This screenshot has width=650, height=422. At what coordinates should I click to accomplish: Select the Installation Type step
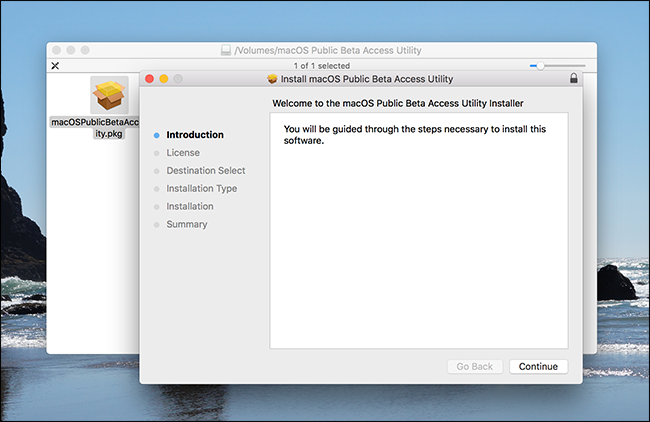point(201,188)
